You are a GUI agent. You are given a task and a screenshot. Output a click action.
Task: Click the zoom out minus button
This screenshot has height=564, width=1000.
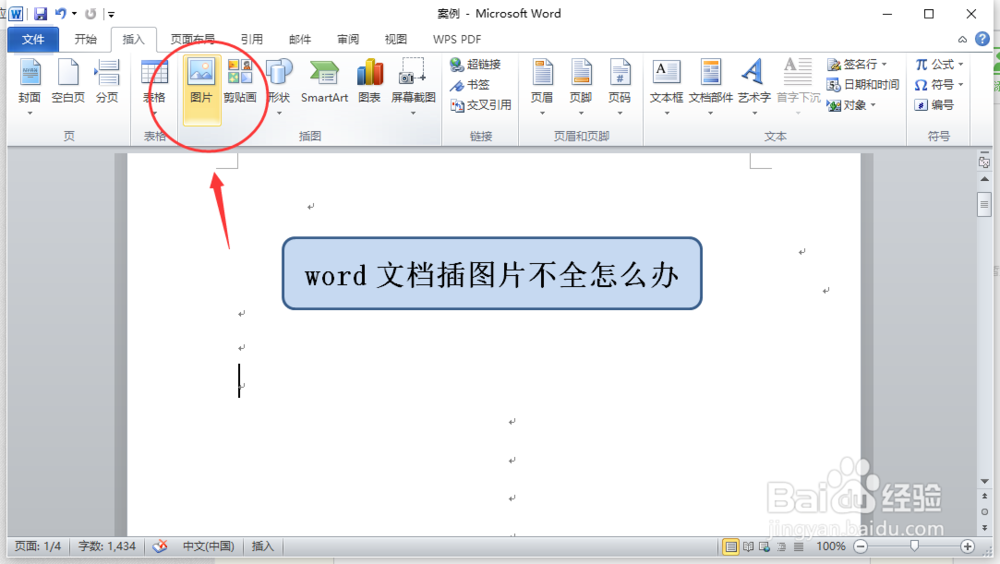[x=861, y=546]
